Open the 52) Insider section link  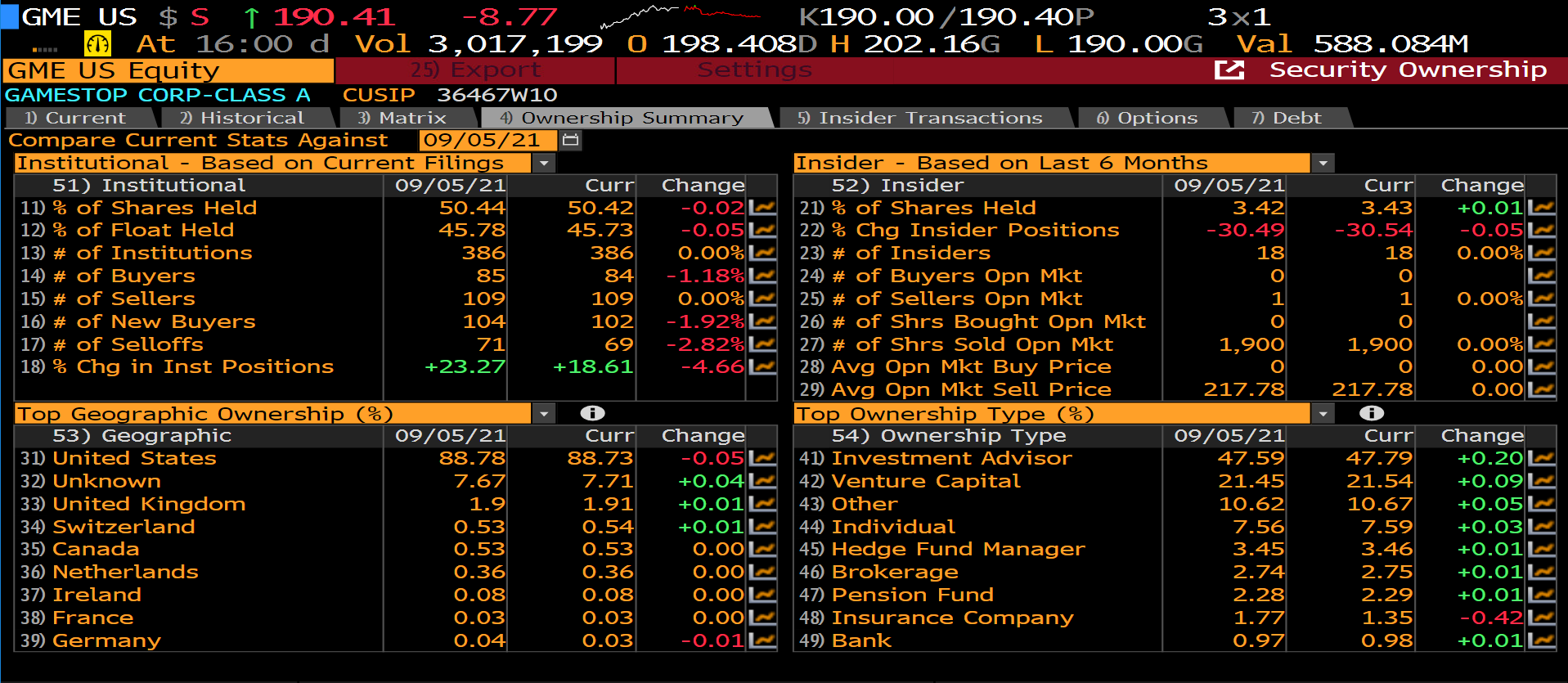click(897, 186)
